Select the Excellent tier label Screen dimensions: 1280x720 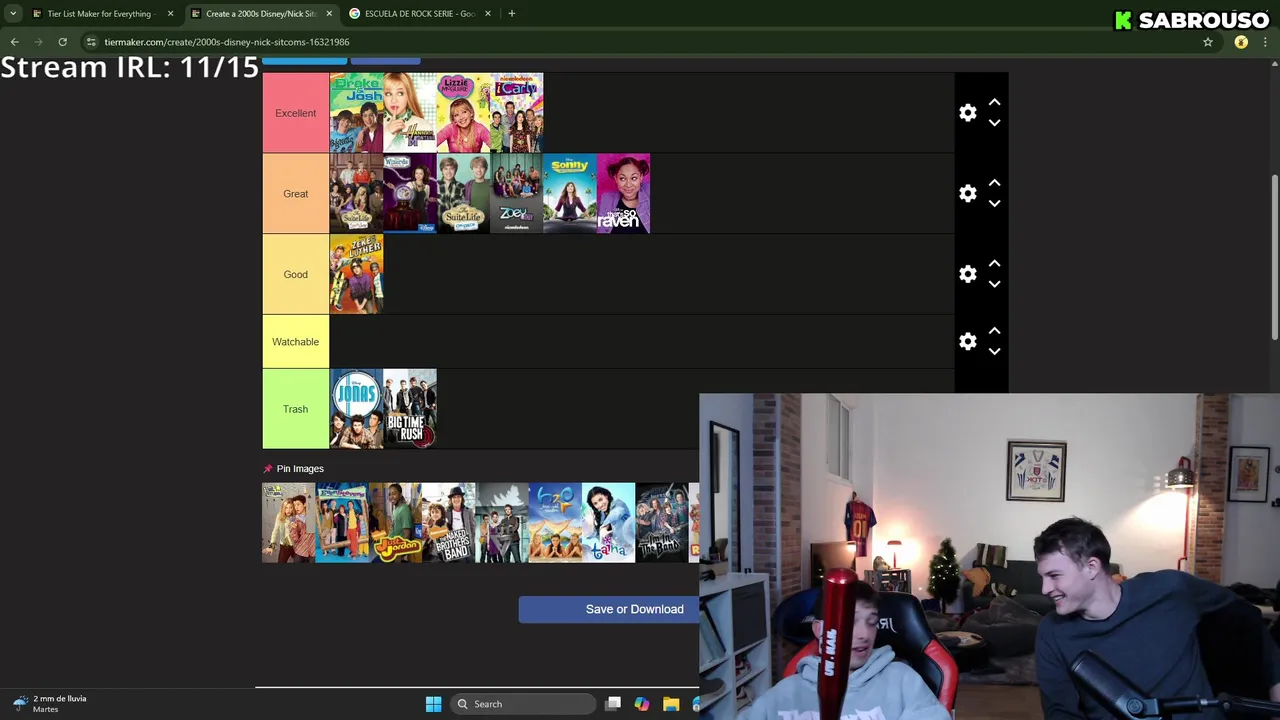click(295, 113)
